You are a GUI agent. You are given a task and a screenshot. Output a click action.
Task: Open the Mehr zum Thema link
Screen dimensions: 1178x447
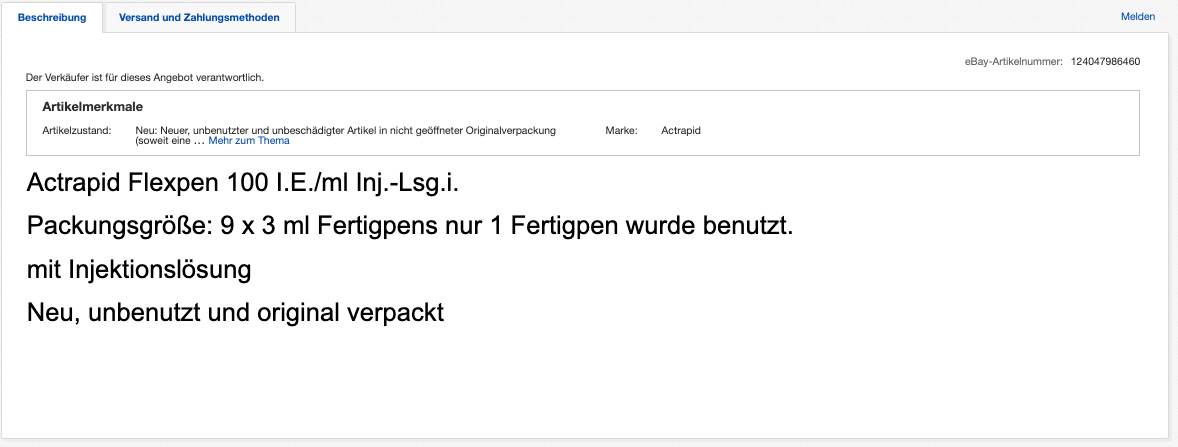249,141
